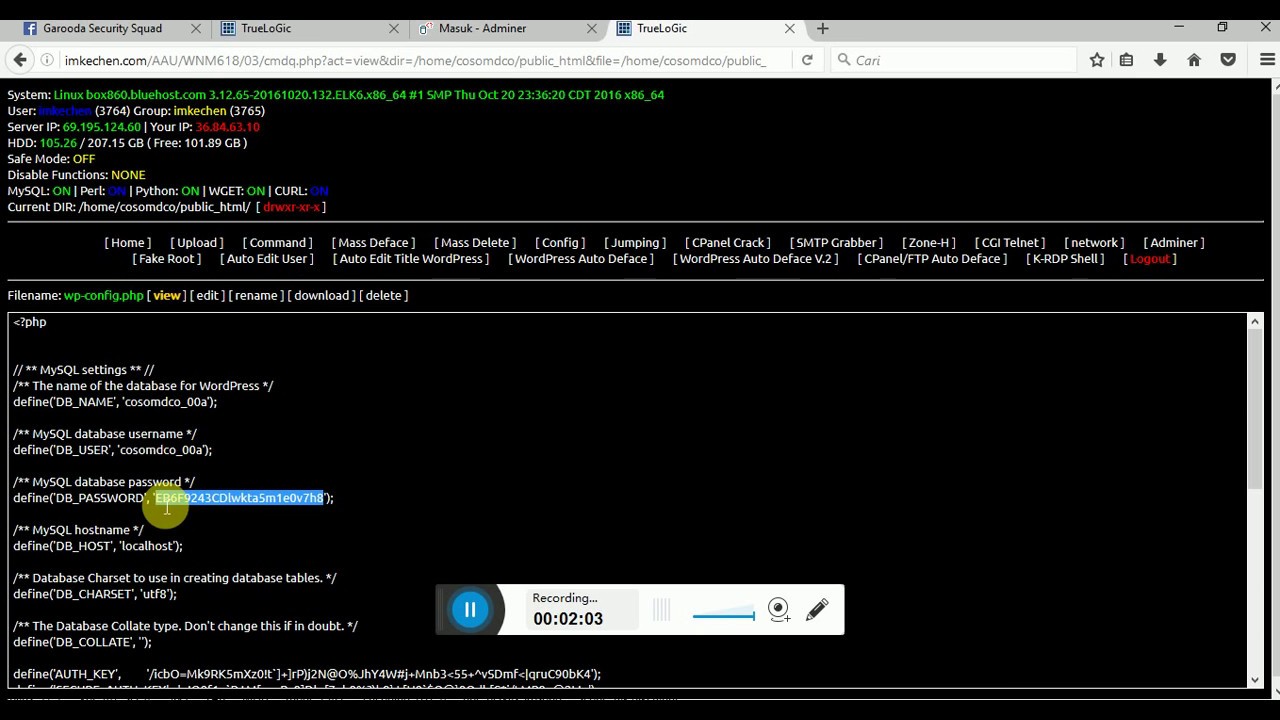Open the K-RDP Shell link
The height and width of the screenshot is (720, 1280).
click(x=1065, y=259)
